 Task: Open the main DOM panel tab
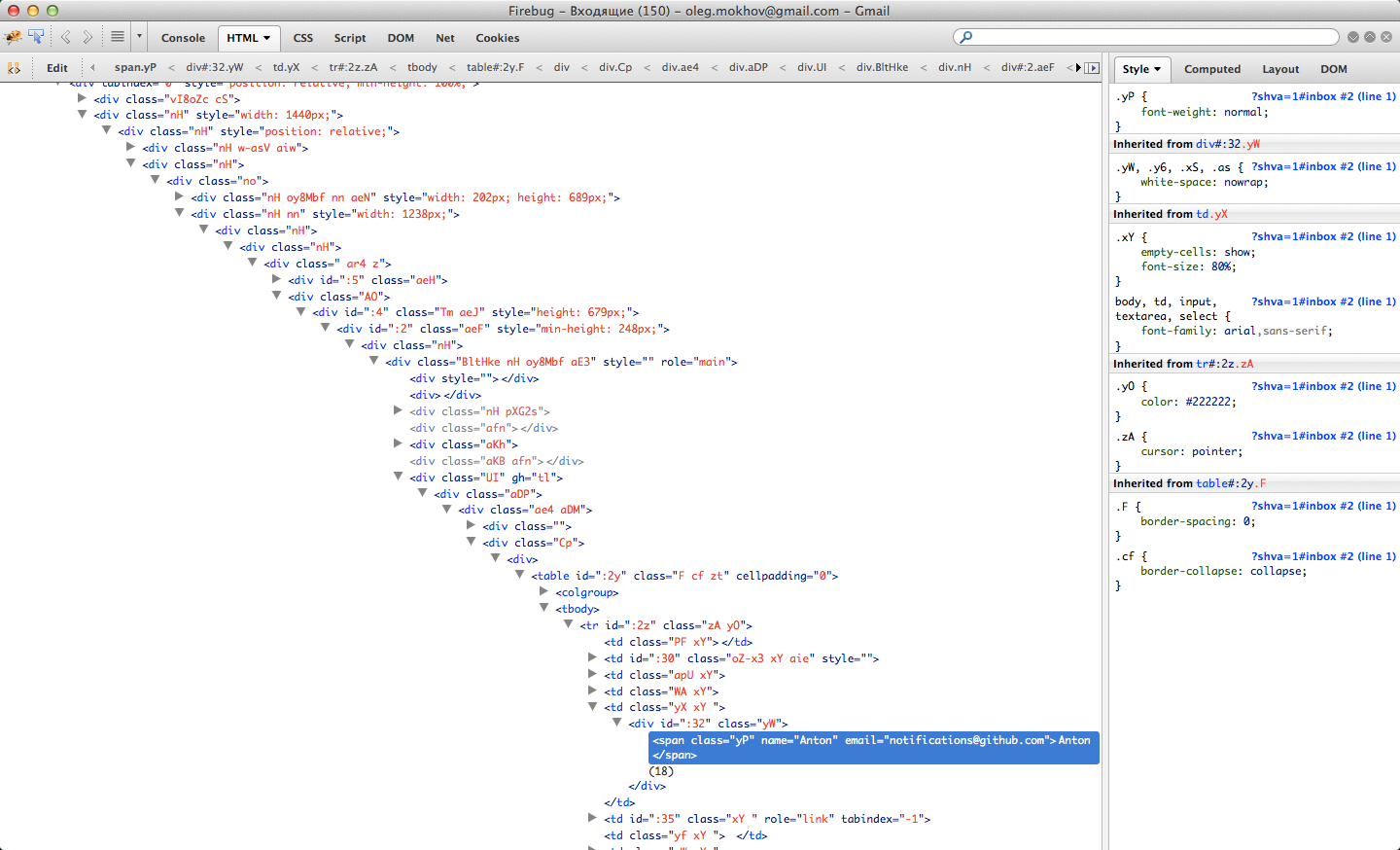pyautogui.click(x=401, y=38)
